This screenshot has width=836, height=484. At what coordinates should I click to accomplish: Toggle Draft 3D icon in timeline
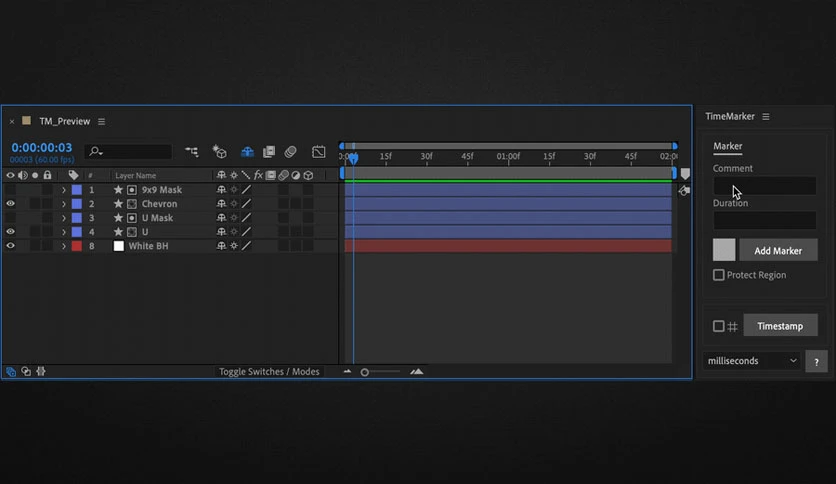click(220, 152)
